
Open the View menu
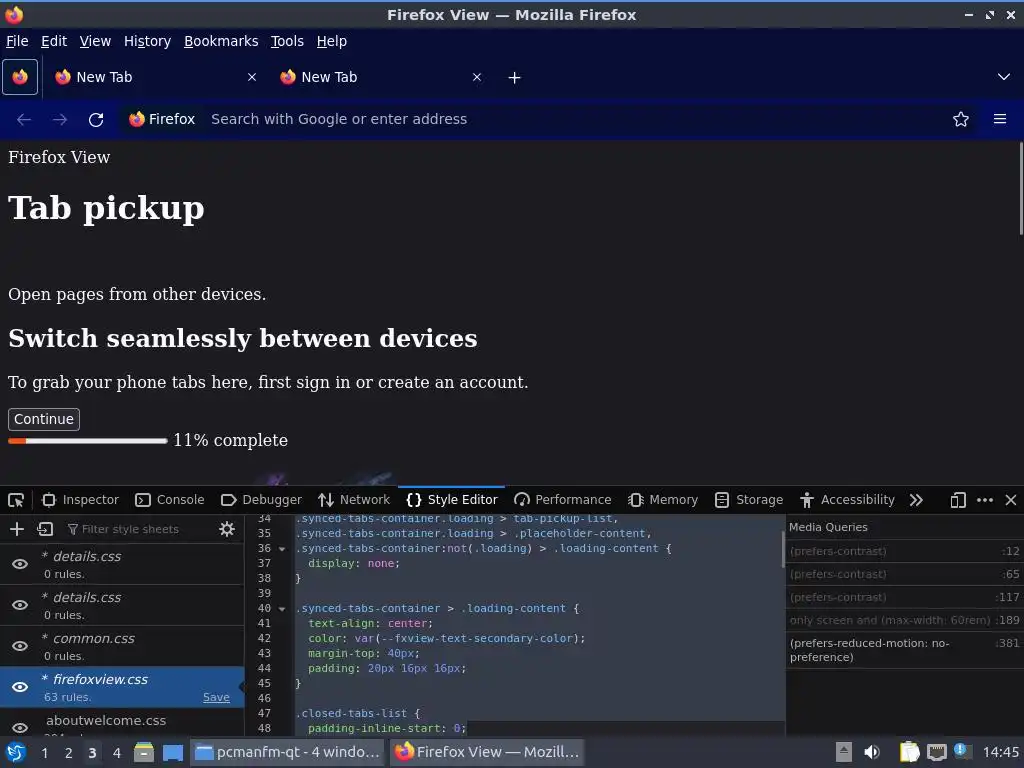[x=95, y=41]
